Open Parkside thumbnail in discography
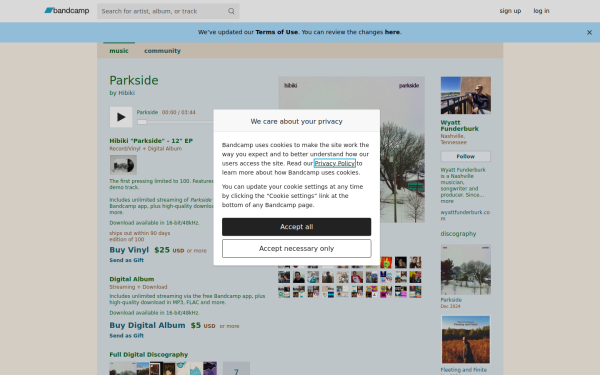This screenshot has width=600, height=375. [466, 270]
